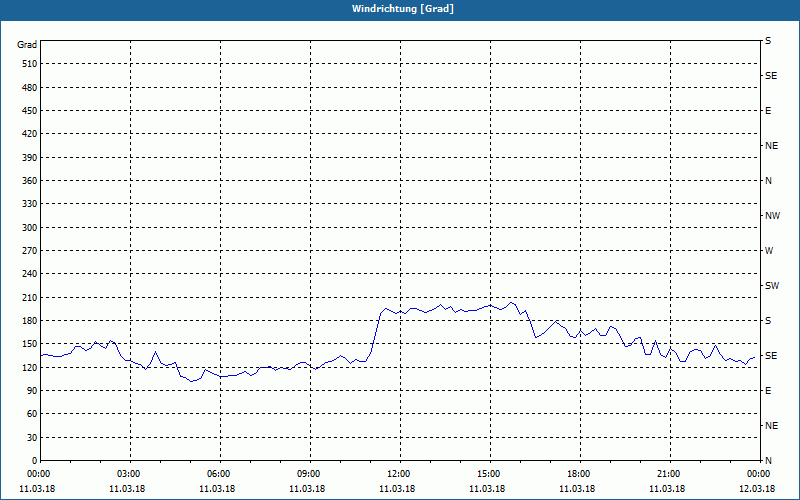Click the 09:00 time axis label
The image size is (800, 500).
pyautogui.click(x=310, y=474)
